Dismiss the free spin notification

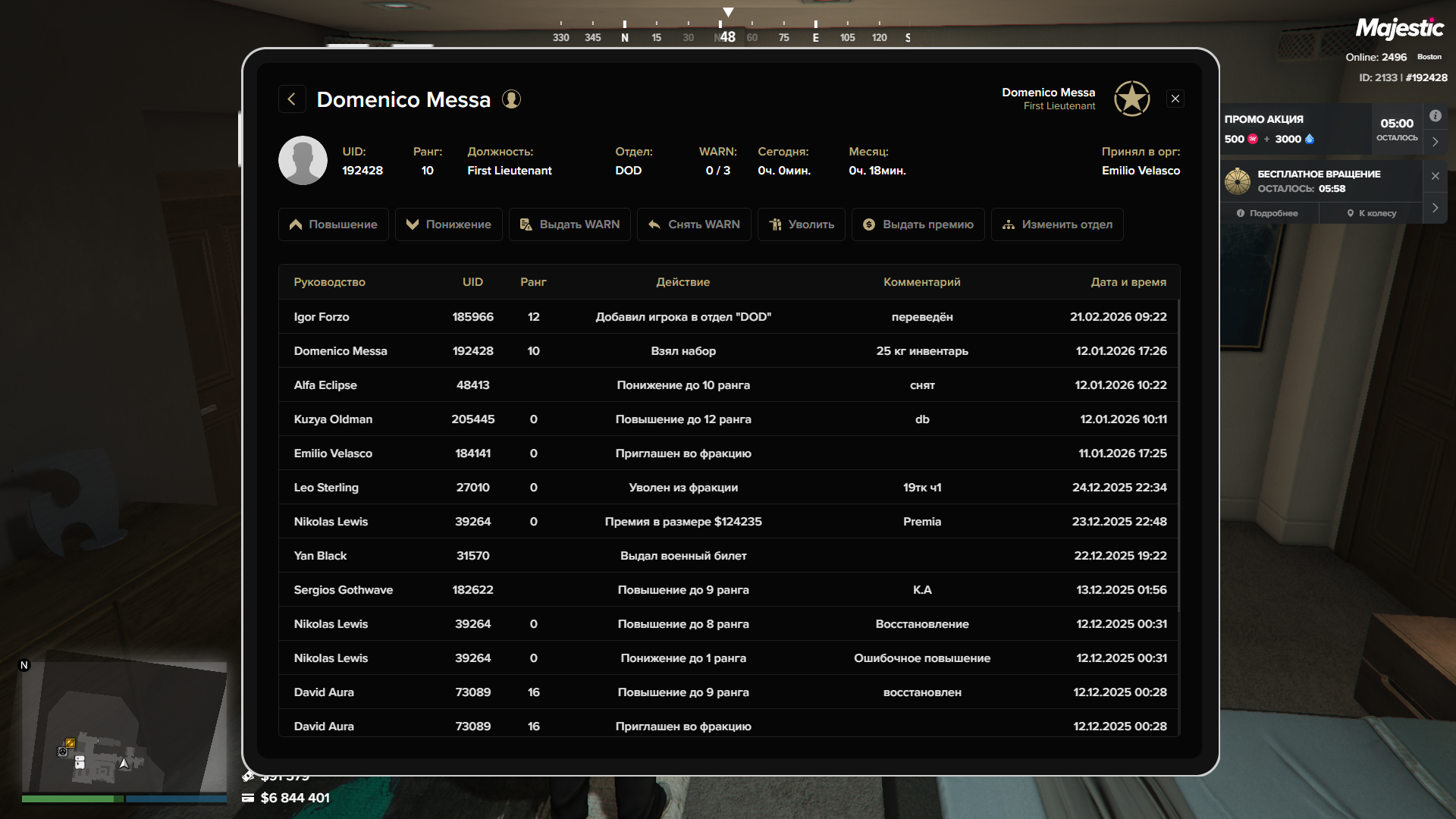1435,176
